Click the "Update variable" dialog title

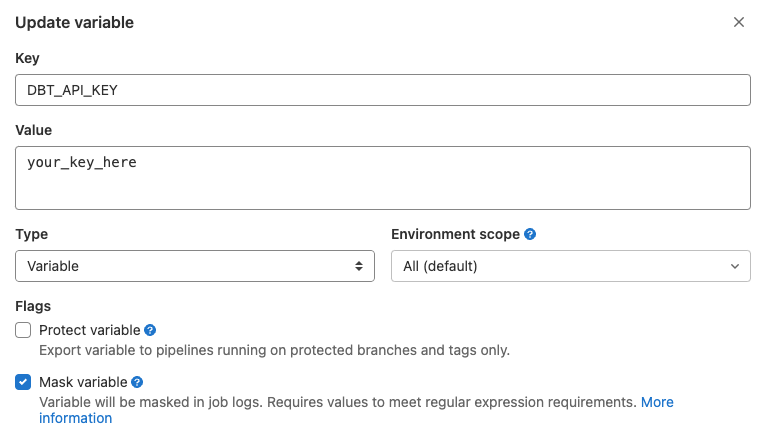tap(74, 22)
